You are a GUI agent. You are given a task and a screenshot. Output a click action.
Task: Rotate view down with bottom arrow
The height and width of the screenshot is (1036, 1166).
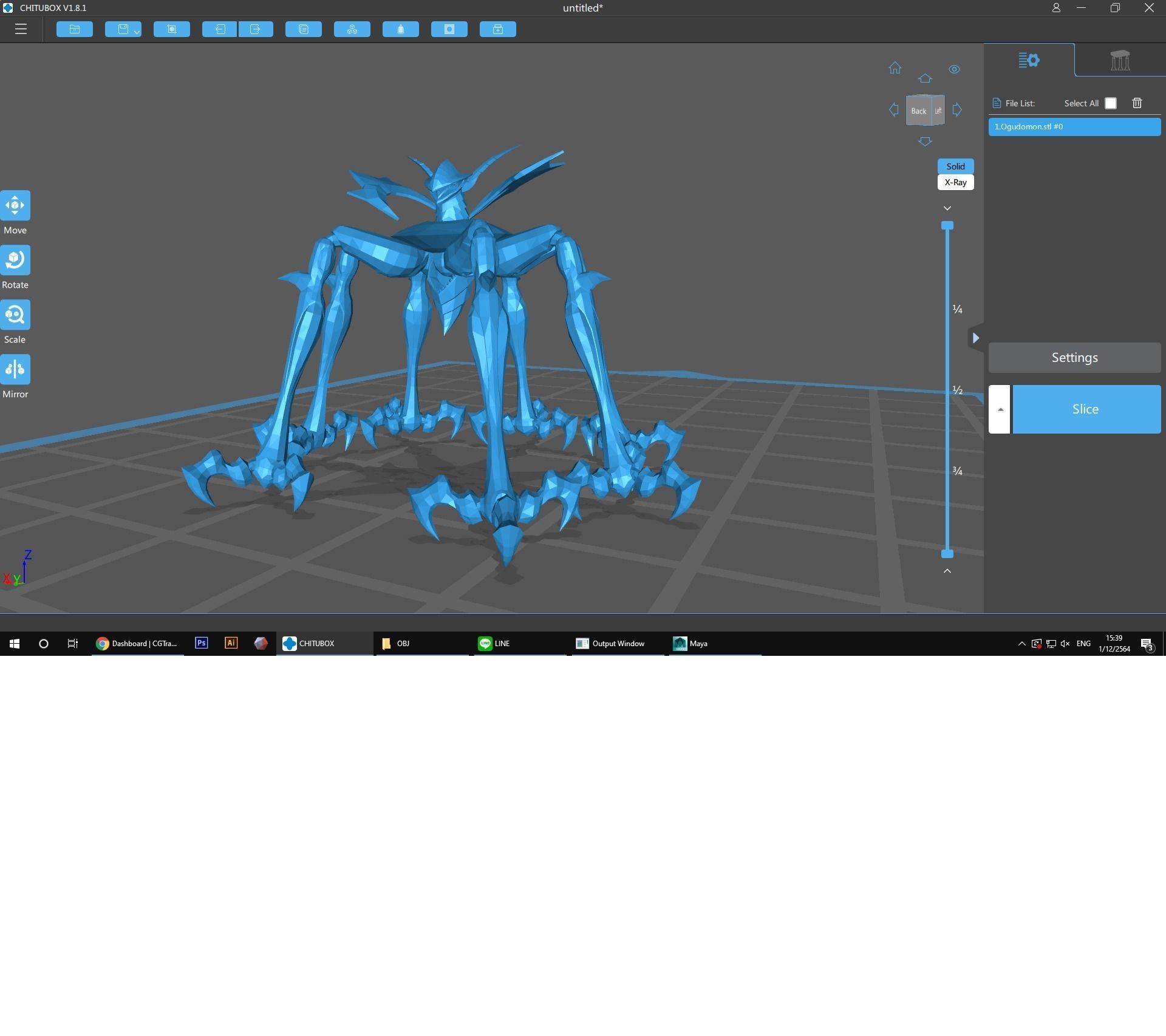[925, 141]
